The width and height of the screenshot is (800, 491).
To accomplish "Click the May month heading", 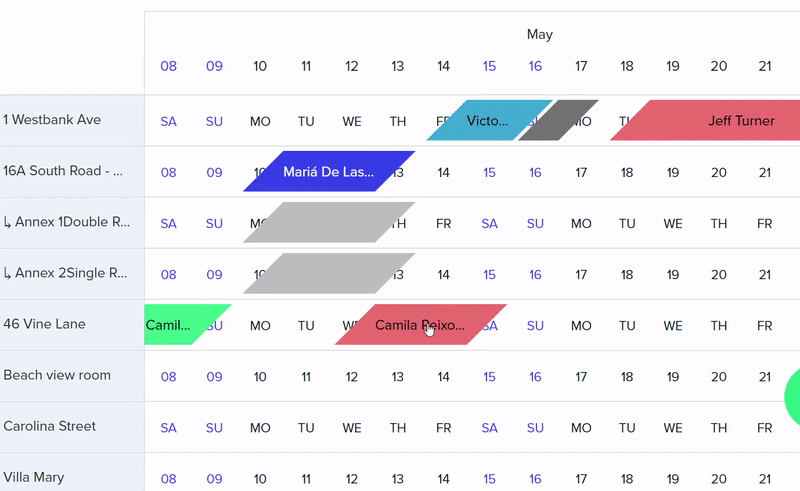I will [540, 34].
